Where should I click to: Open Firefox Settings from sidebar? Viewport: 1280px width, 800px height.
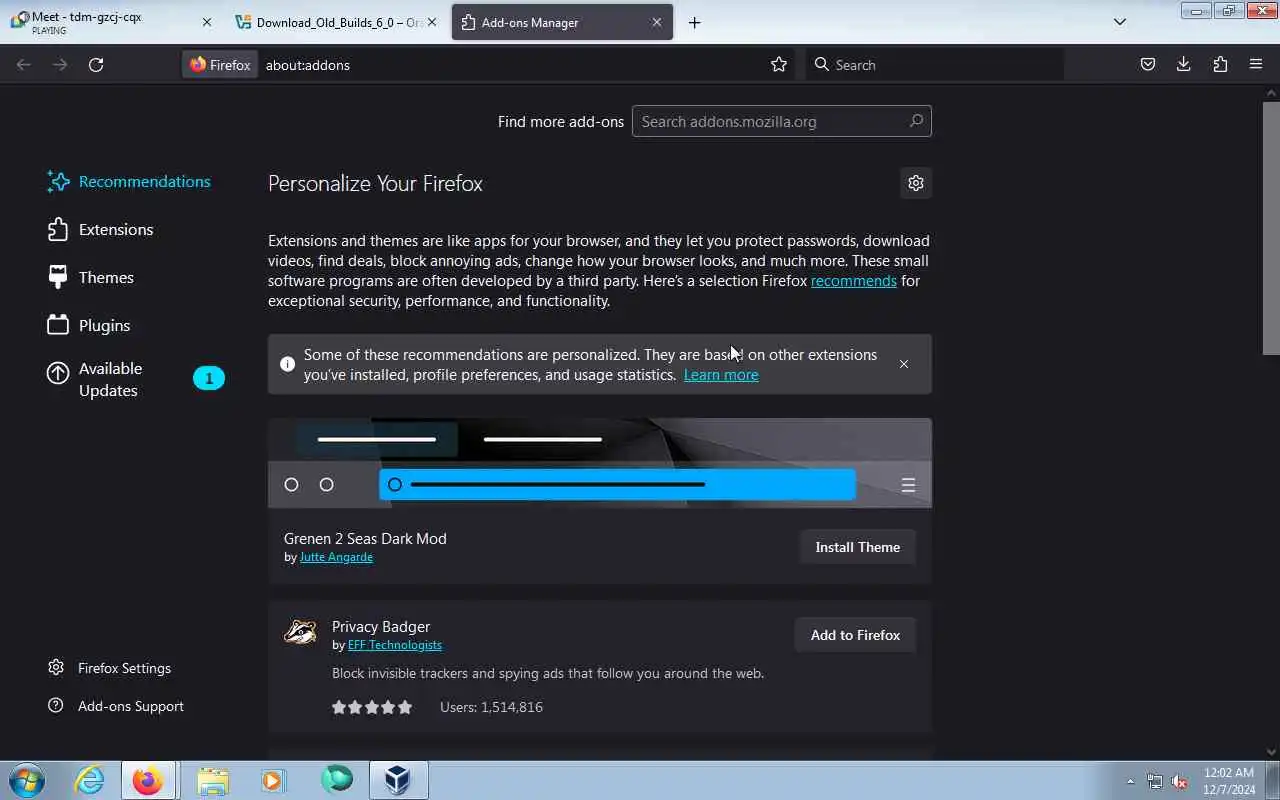click(x=110, y=668)
